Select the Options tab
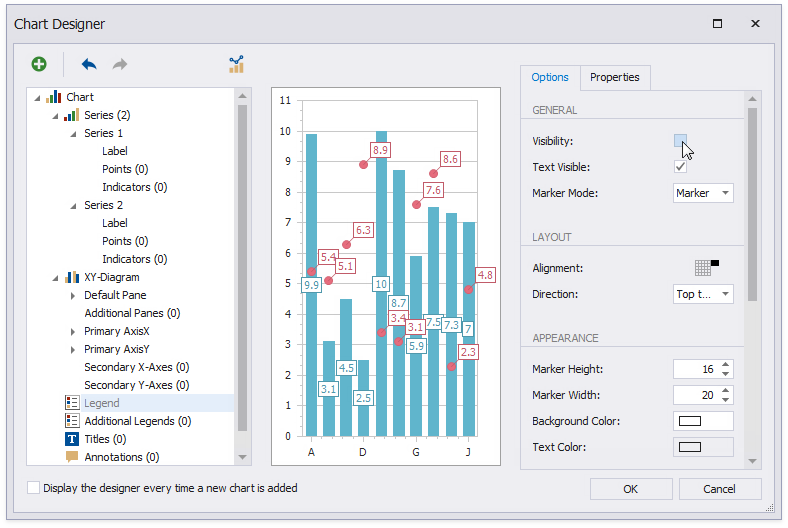Image resolution: width=788 pixels, height=528 pixels. coord(550,77)
